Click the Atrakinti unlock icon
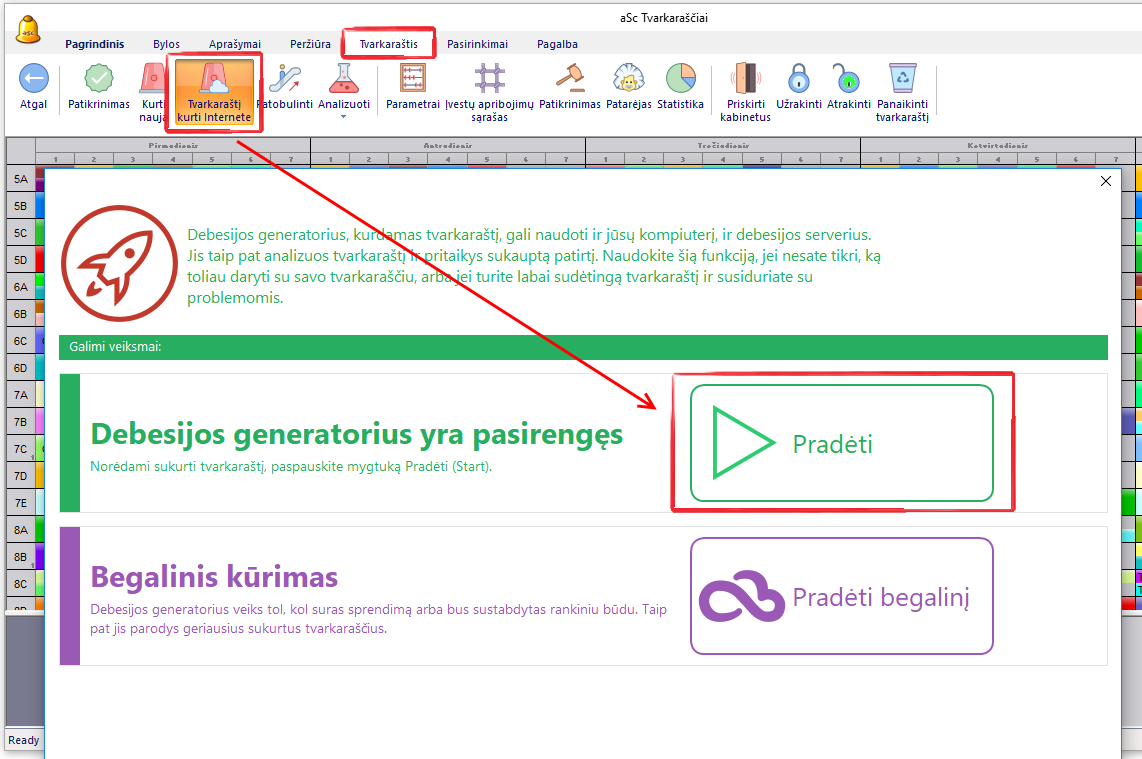1142x759 pixels. 848,79
